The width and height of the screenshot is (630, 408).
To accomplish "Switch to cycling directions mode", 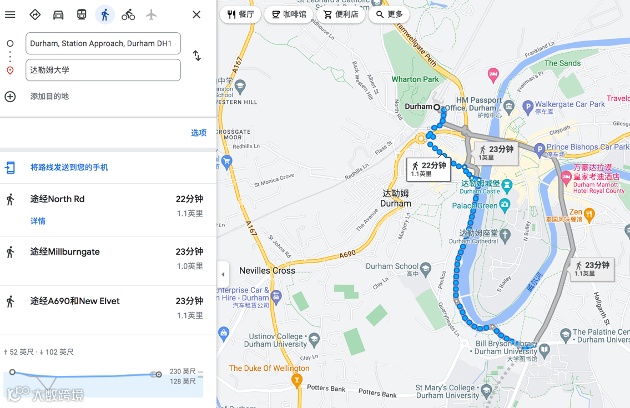I will [x=128, y=15].
